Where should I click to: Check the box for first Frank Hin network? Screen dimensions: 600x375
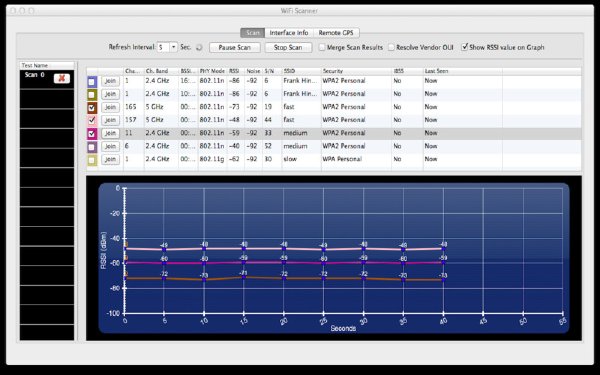[x=92, y=82]
